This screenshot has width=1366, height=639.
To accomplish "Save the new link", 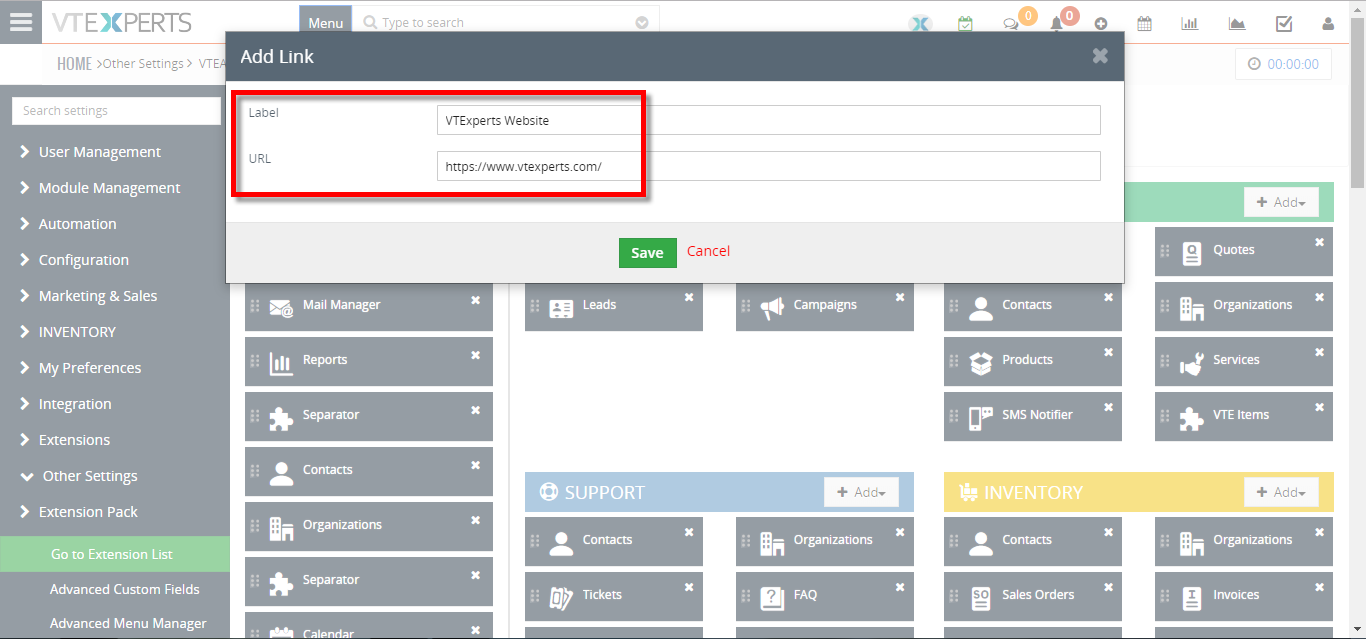I will (648, 253).
